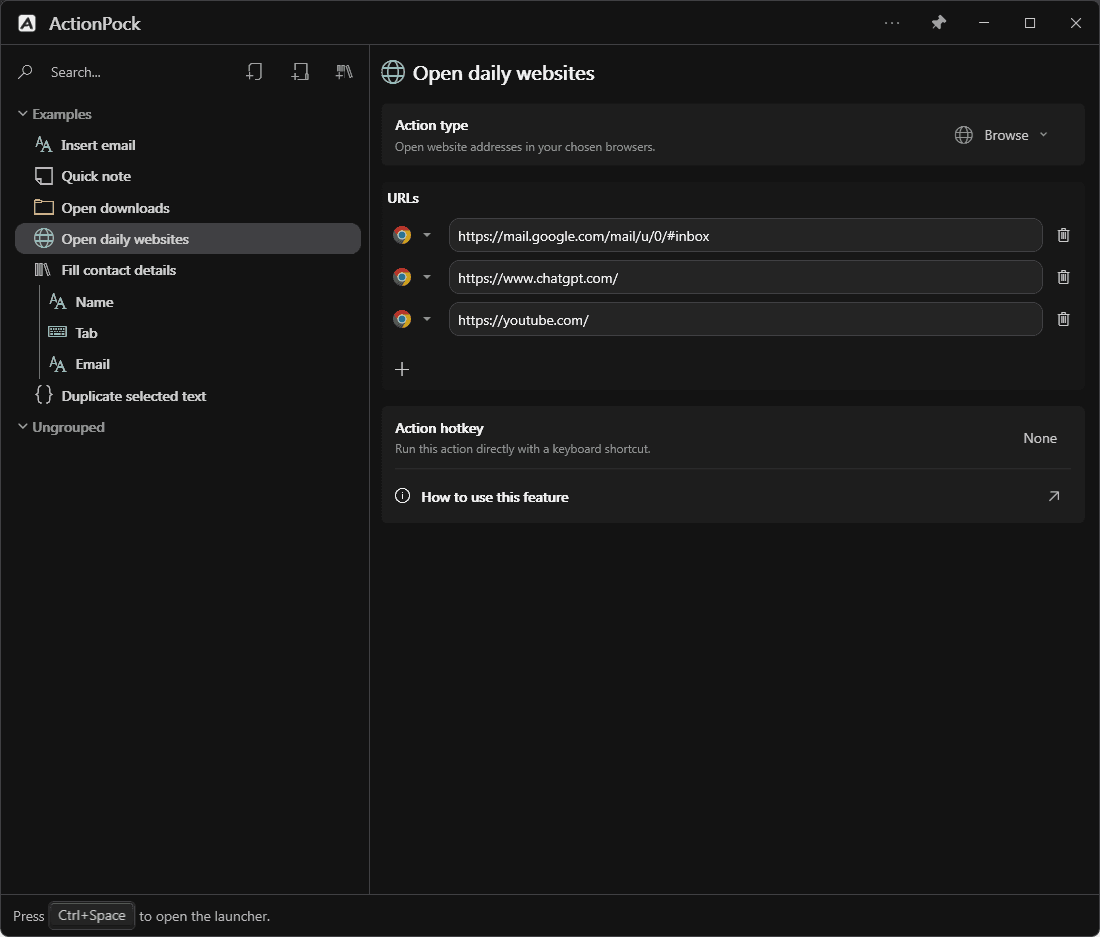Delete the mail.google.com URL entry
Viewport: 1100px width, 937px height.
[1063, 235]
